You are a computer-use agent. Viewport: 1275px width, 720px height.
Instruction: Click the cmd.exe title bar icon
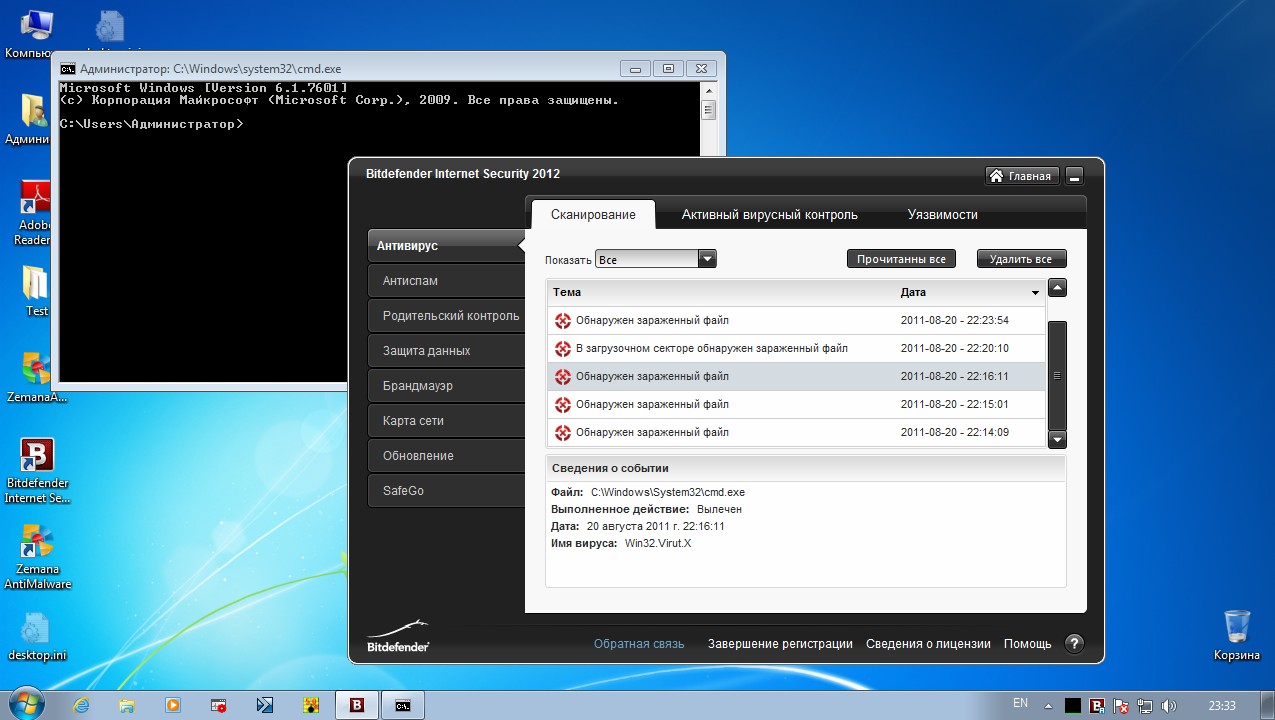(x=67, y=69)
